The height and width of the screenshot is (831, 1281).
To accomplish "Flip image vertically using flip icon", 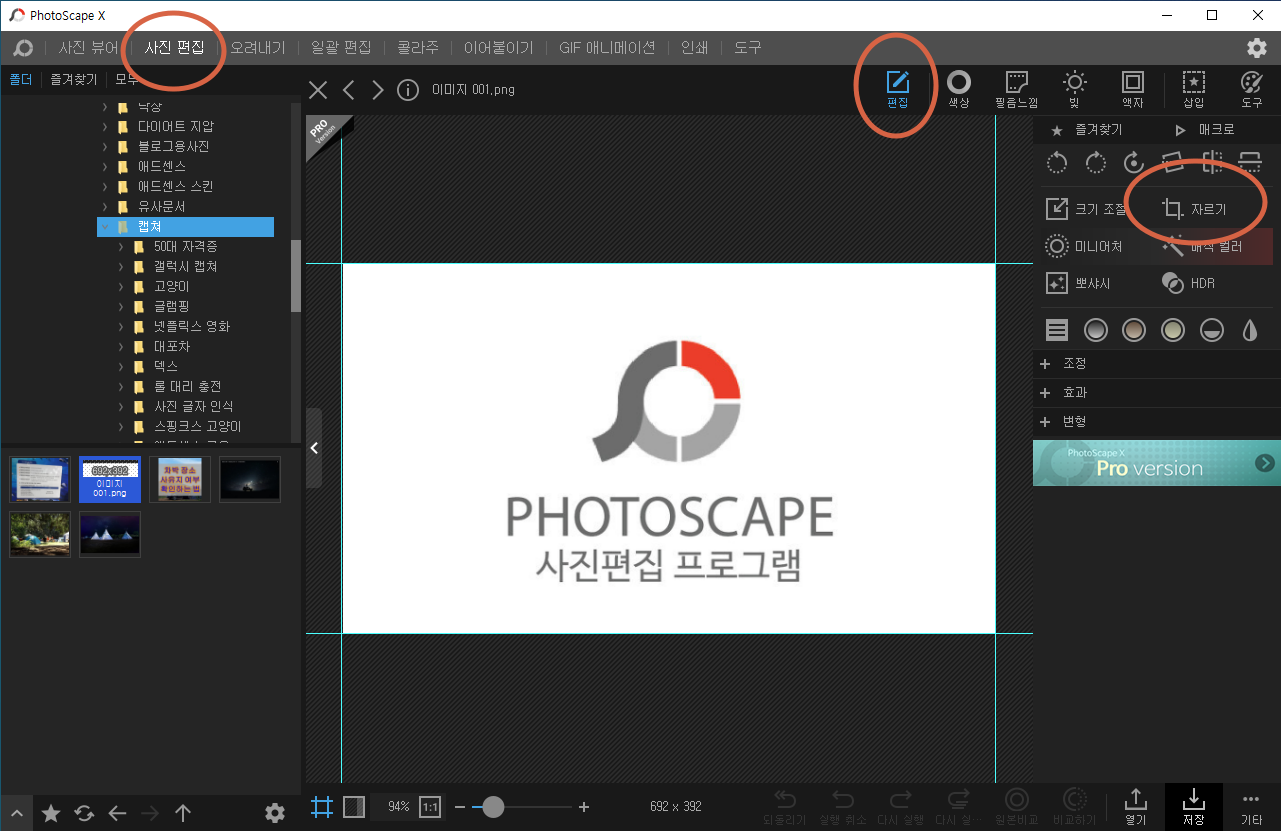I will [x=1250, y=162].
